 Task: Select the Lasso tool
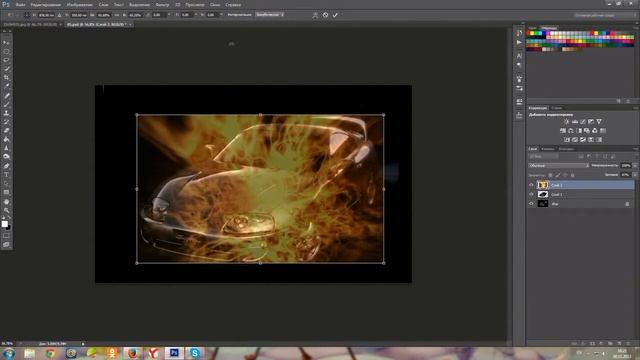(6, 60)
